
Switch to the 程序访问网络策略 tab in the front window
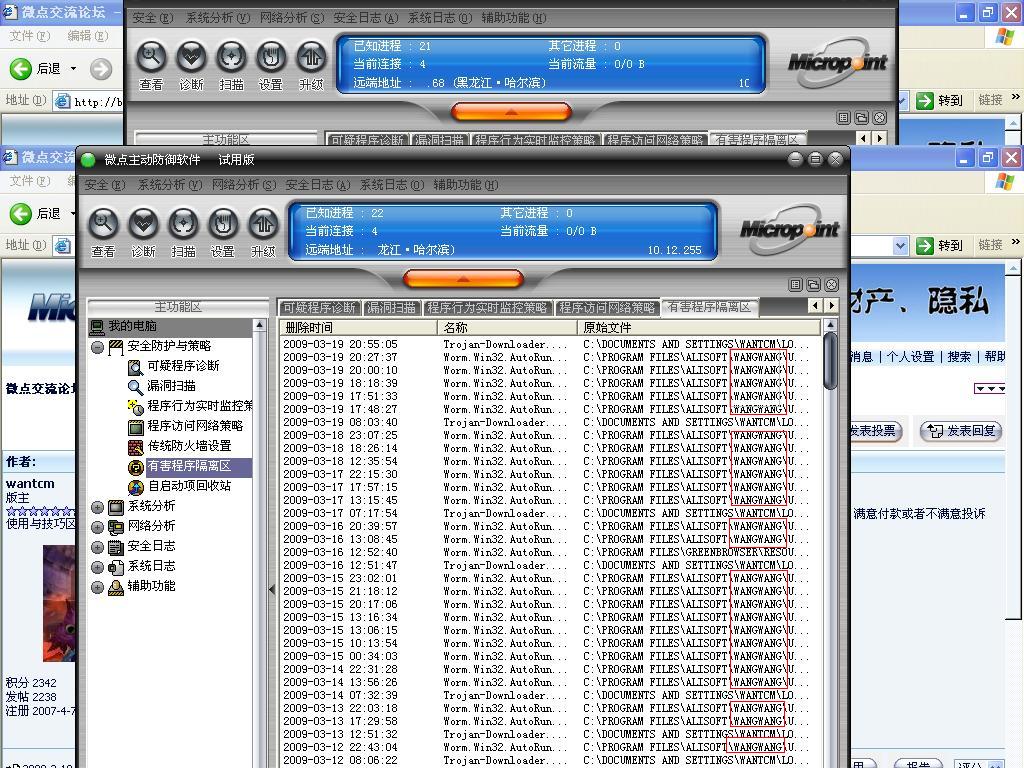coord(607,308)
